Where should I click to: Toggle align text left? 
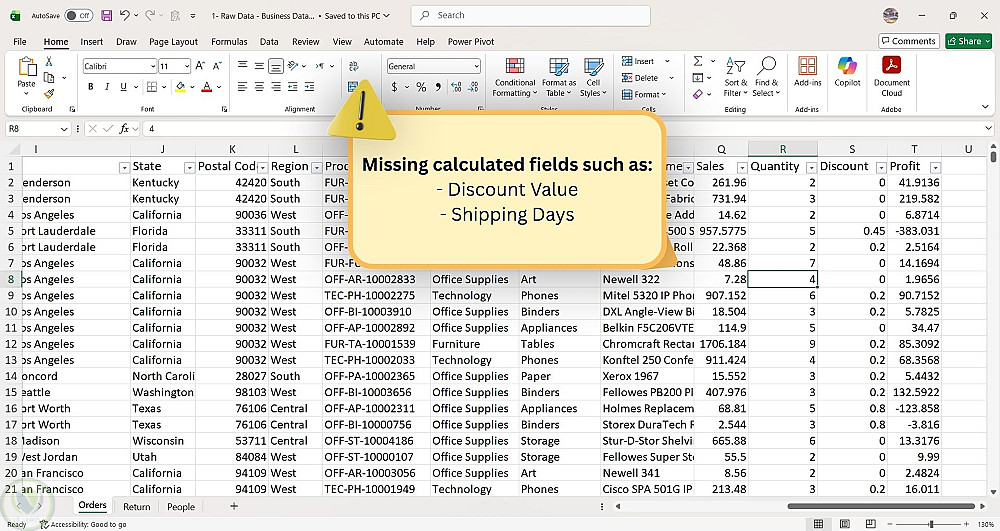(x=242, y=87)
